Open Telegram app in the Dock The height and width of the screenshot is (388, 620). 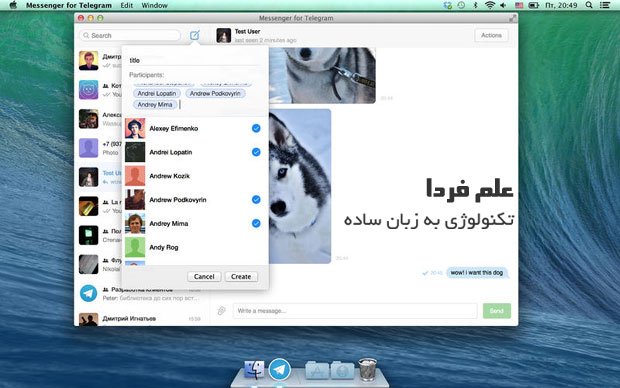tap(280, 369)
